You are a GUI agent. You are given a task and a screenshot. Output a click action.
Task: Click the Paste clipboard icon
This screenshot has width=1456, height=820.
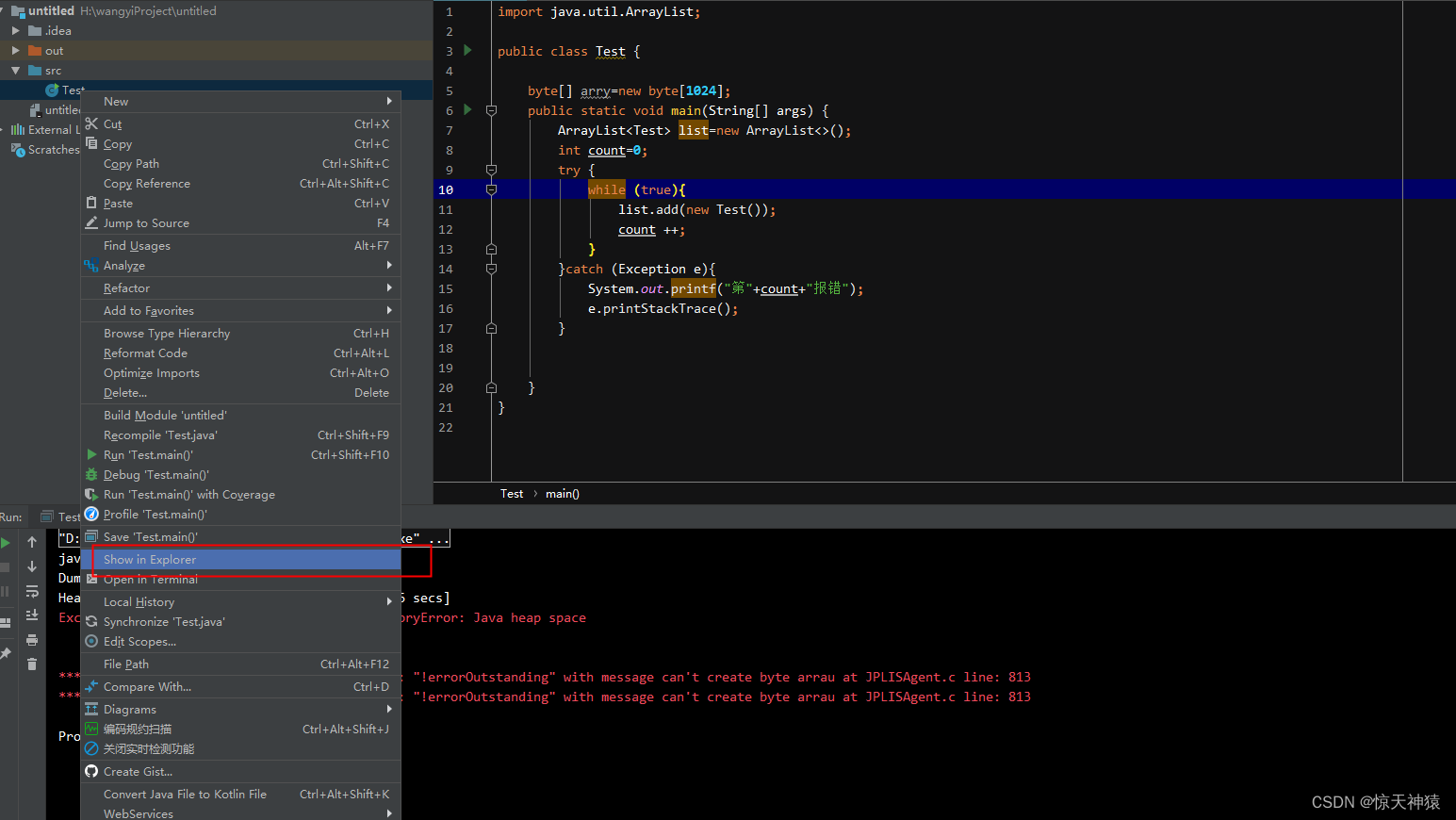91,203
